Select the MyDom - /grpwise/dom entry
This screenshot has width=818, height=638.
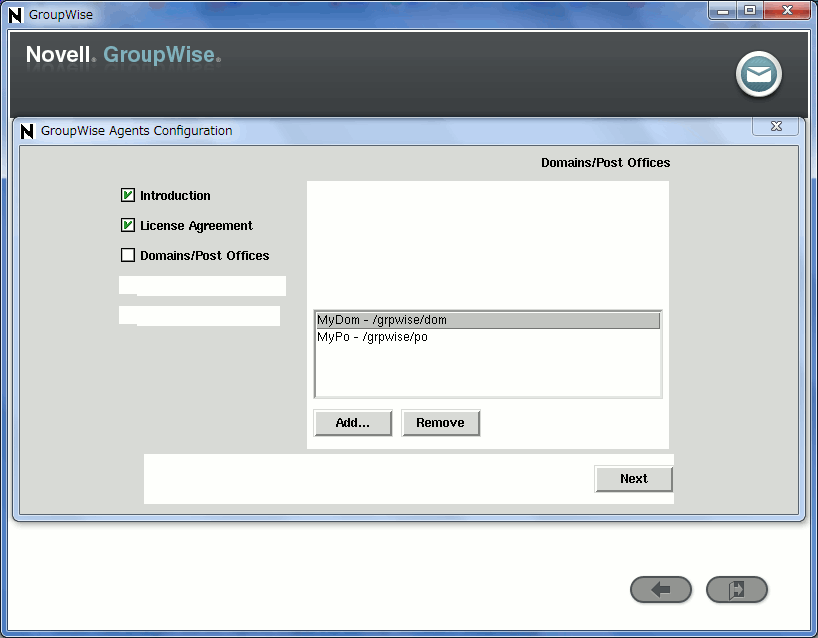tap(488, 320)
